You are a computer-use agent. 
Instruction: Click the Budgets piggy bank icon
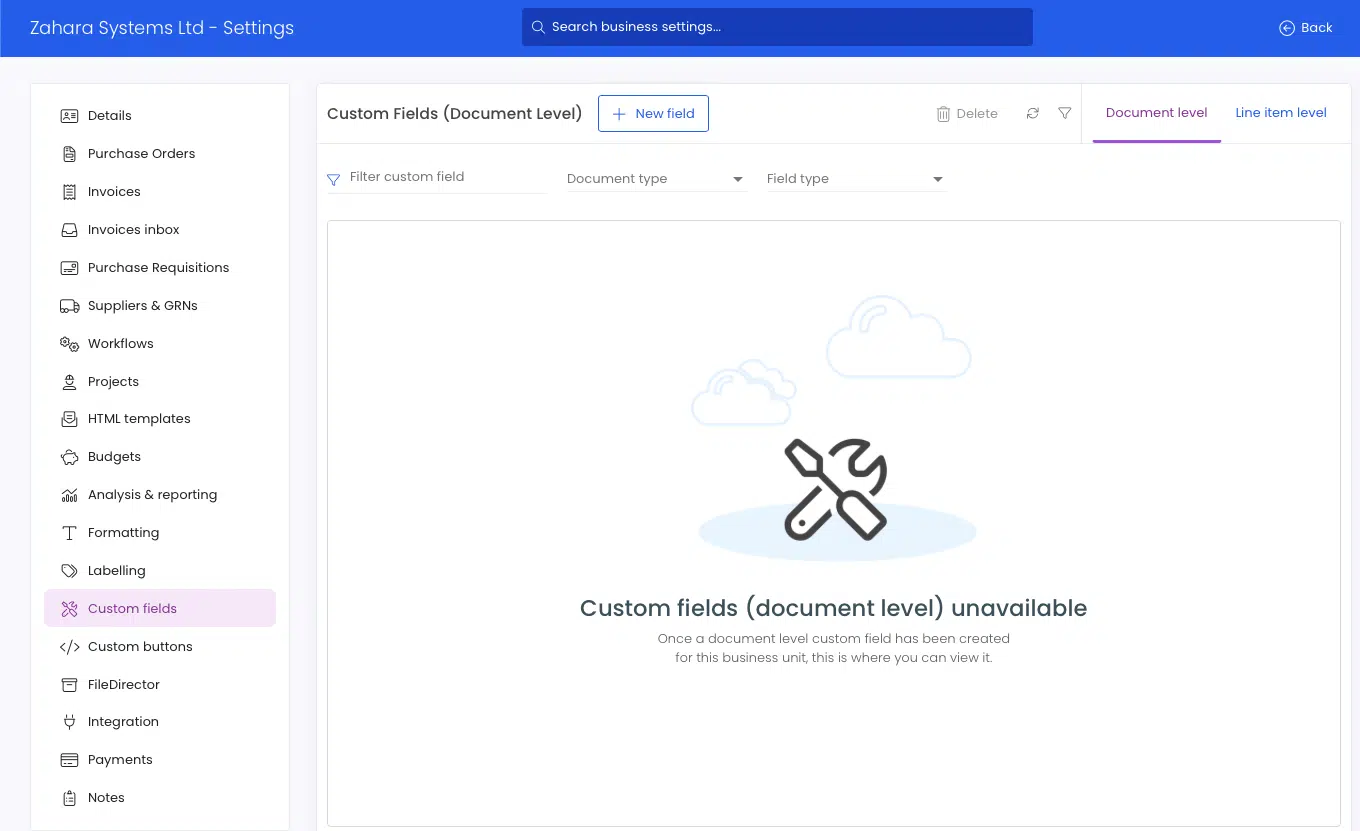[x=69, y=457]
